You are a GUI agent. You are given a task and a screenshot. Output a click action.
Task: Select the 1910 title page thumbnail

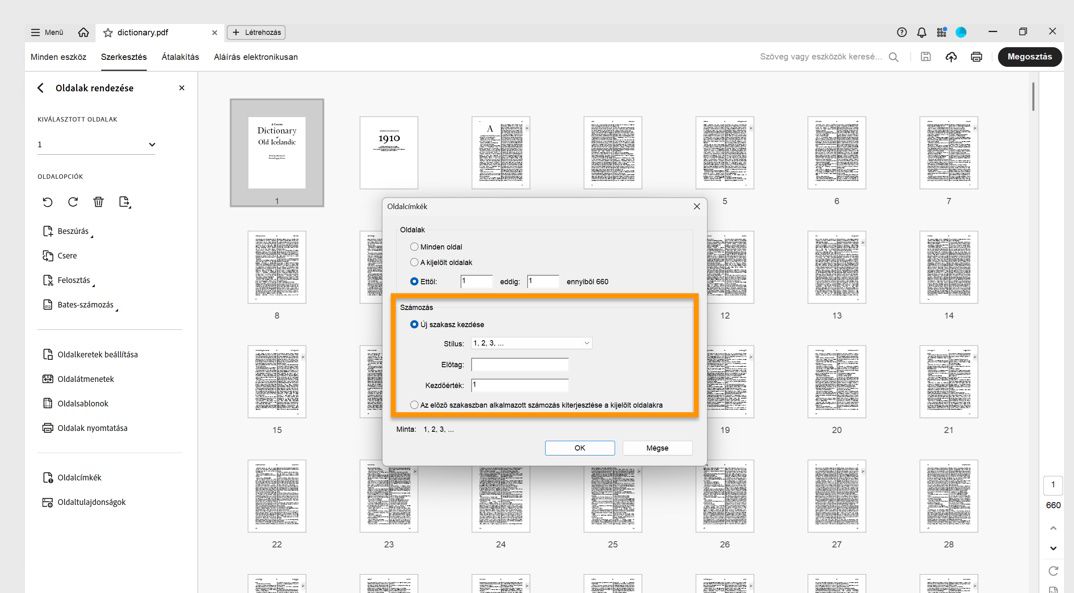pyautogui.click(x=389, y=152)
